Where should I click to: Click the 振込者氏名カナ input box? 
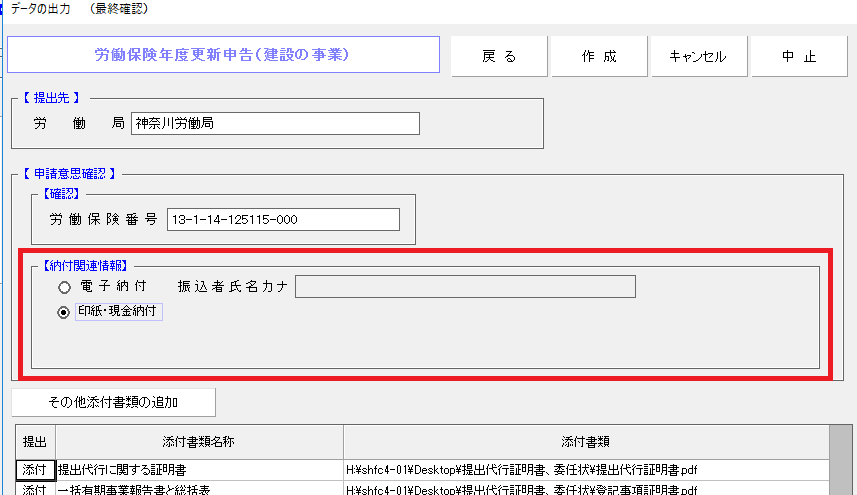coord(465,287)
